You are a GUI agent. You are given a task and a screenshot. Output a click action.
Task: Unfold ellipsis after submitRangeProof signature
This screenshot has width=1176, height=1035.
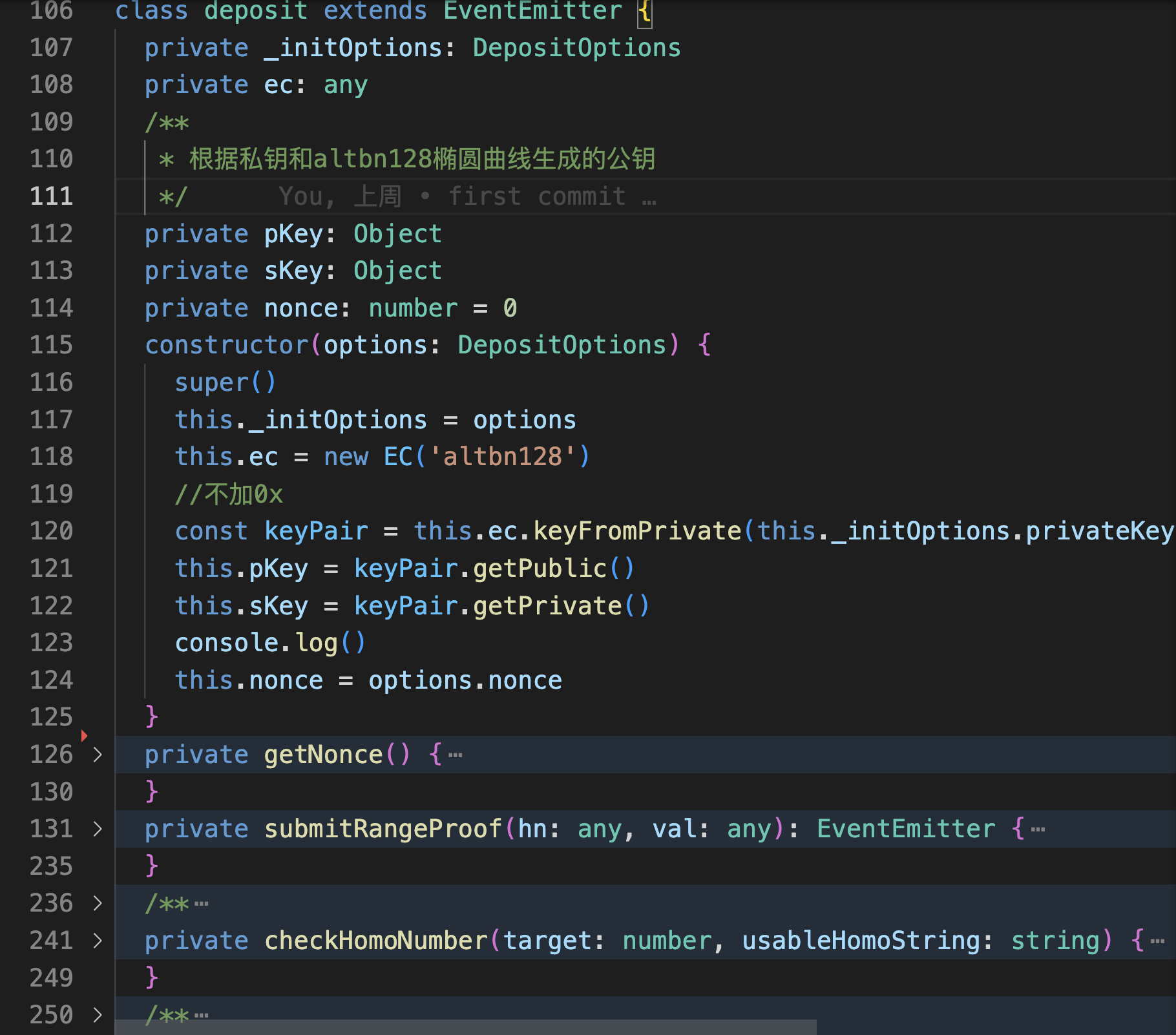1038,830
